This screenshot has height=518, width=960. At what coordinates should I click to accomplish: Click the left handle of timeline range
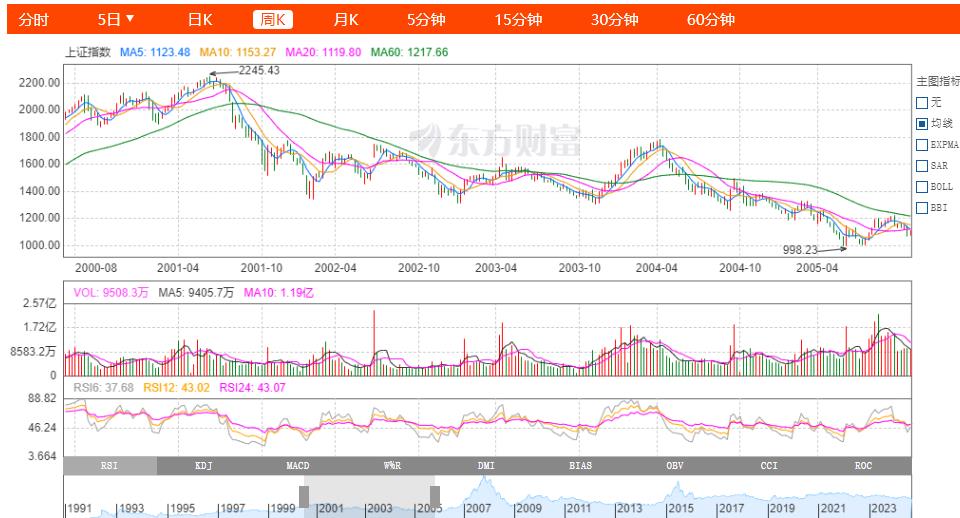304,497
